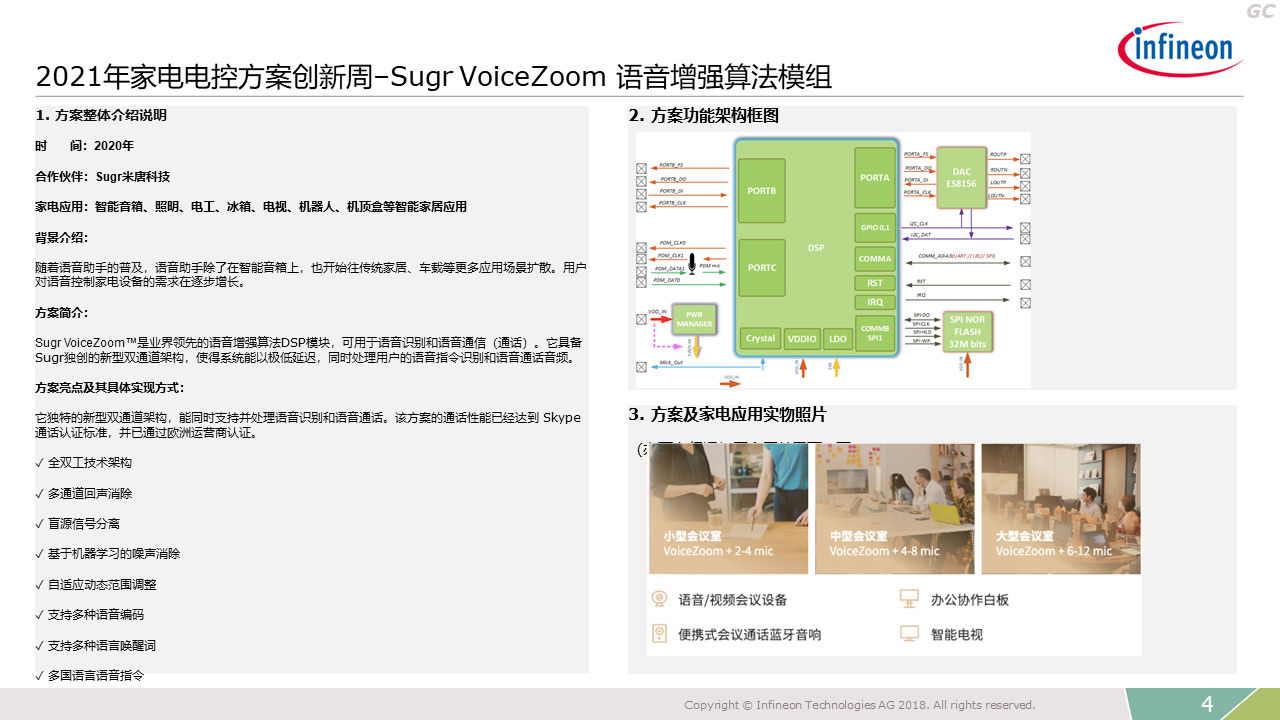The image size is (1280, 720).
Task: Click the slide title about Sugr VoiceZoom
Action: pyautogui.click(x=434, y=76)
